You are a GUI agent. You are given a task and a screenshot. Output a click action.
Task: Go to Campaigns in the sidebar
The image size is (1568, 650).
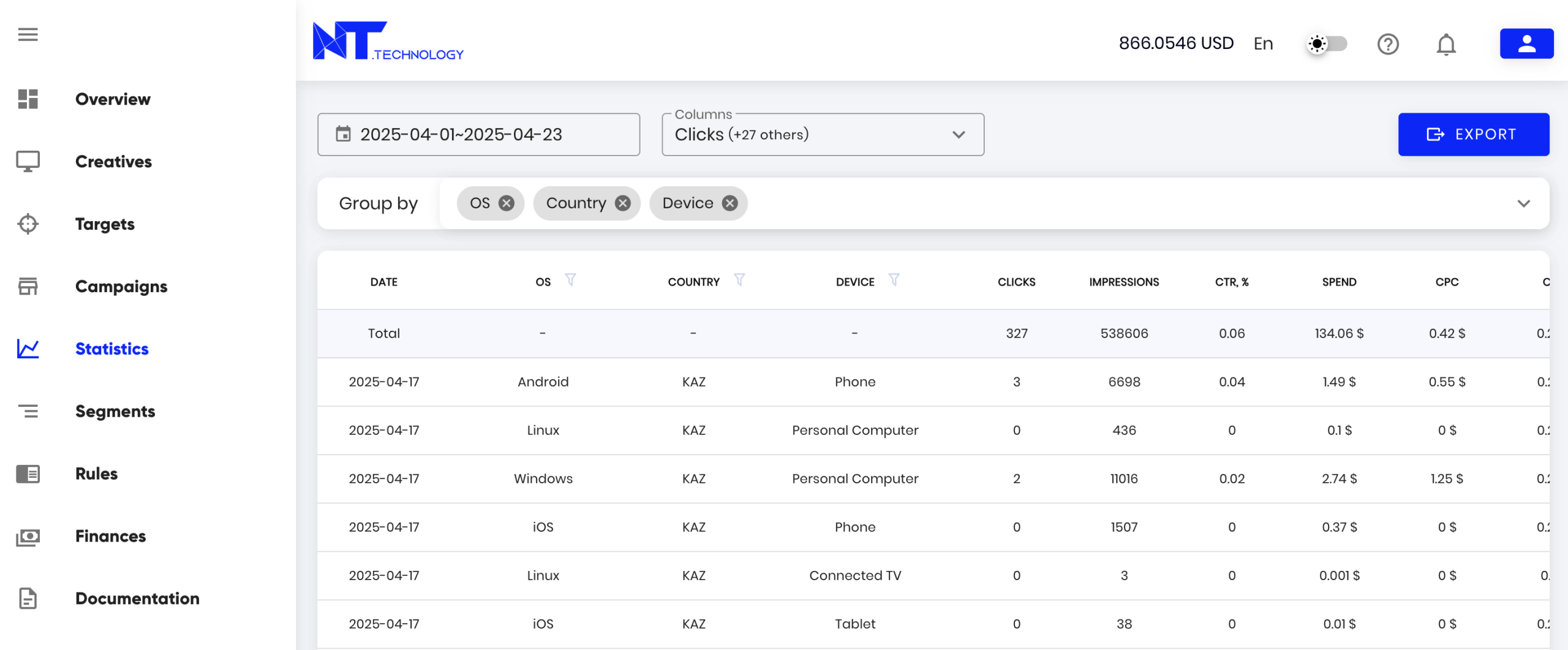(x=121, y=287)
